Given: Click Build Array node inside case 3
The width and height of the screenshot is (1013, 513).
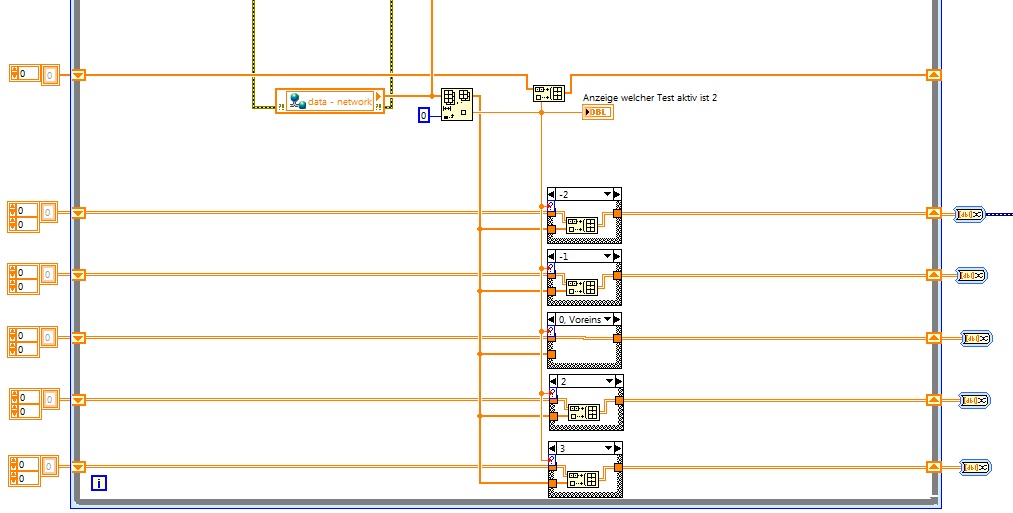Looking at the screenshot, I should 583,479.
